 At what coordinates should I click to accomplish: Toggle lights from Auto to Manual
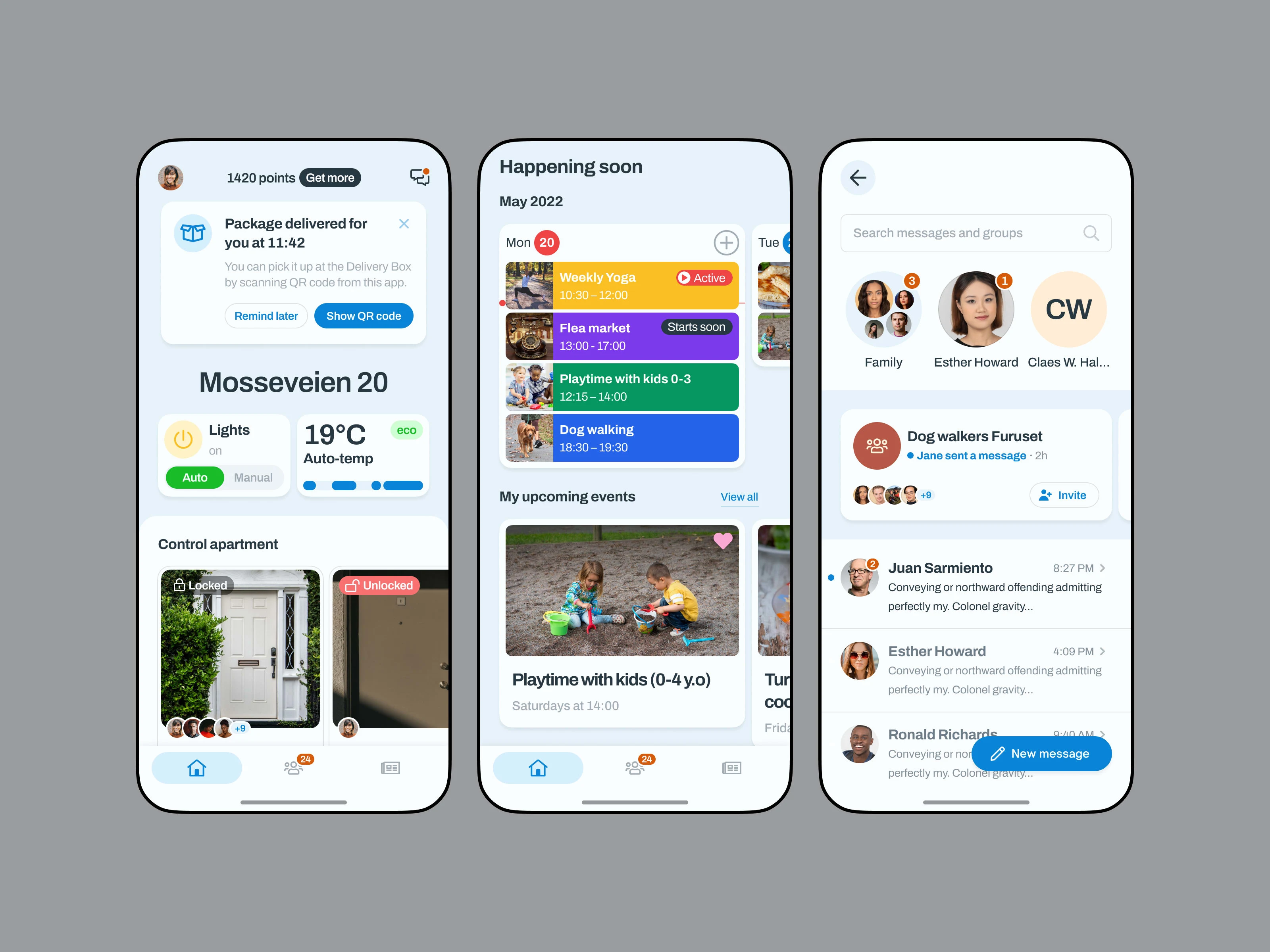tap(253, 478)
